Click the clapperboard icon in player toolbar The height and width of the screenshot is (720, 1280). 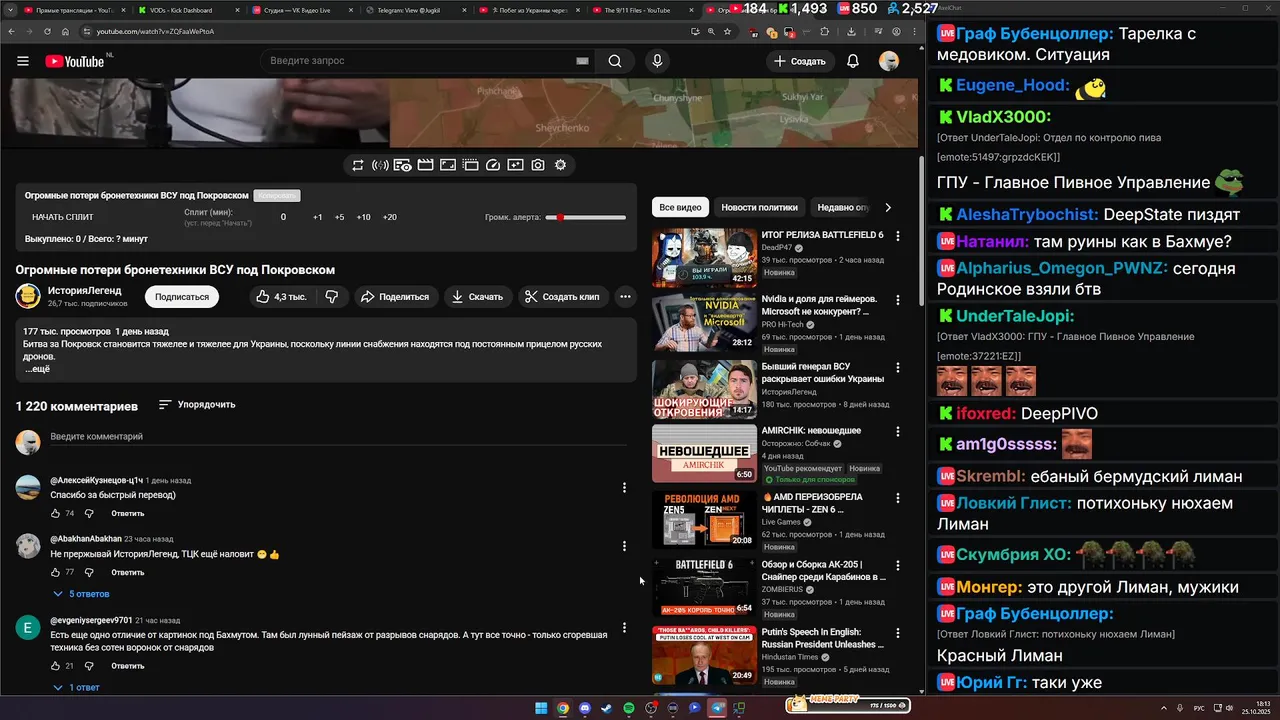point(425,165)
